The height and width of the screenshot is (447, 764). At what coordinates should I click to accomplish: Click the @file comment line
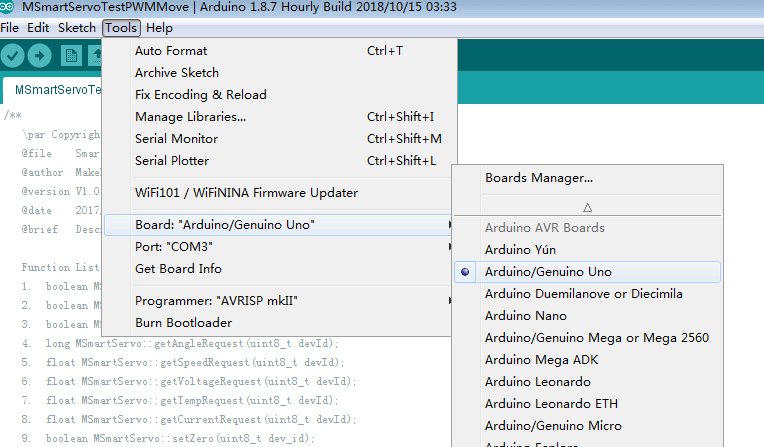point(60,154)
